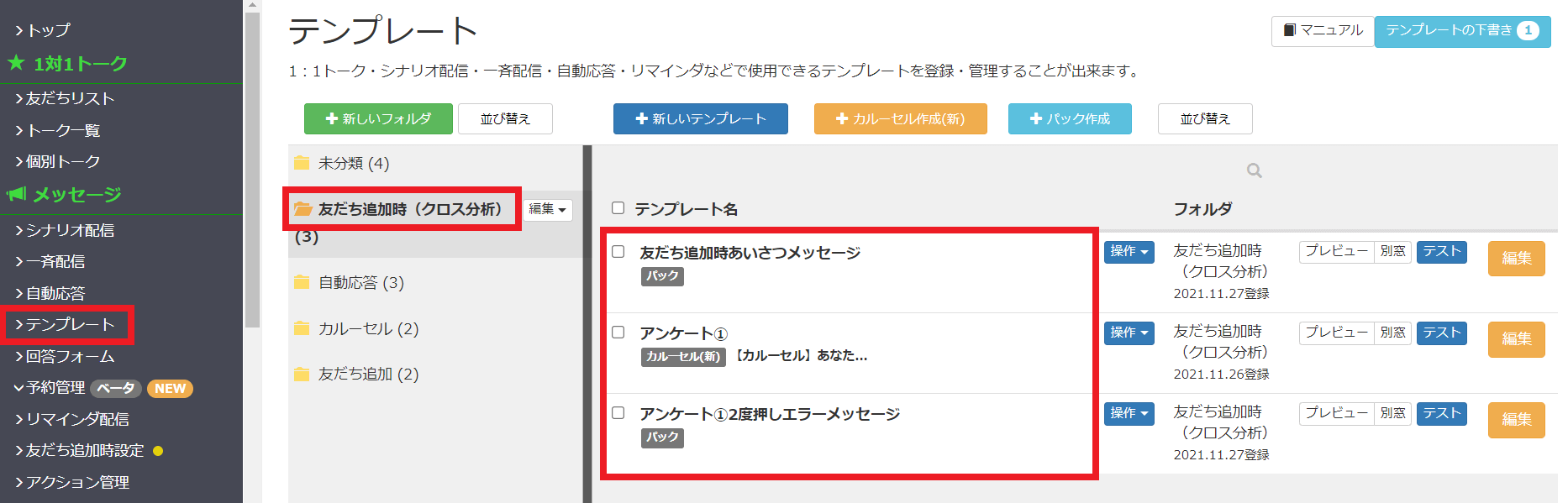
Task: Click the パック tag under 友だち追加時あいさつメッセージ
Action: pos(662,276)
